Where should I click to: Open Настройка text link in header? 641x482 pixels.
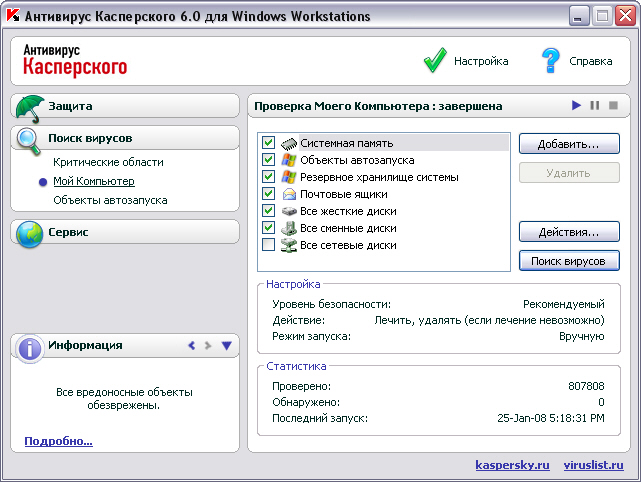pyautogui.click(x=481, y=61)
